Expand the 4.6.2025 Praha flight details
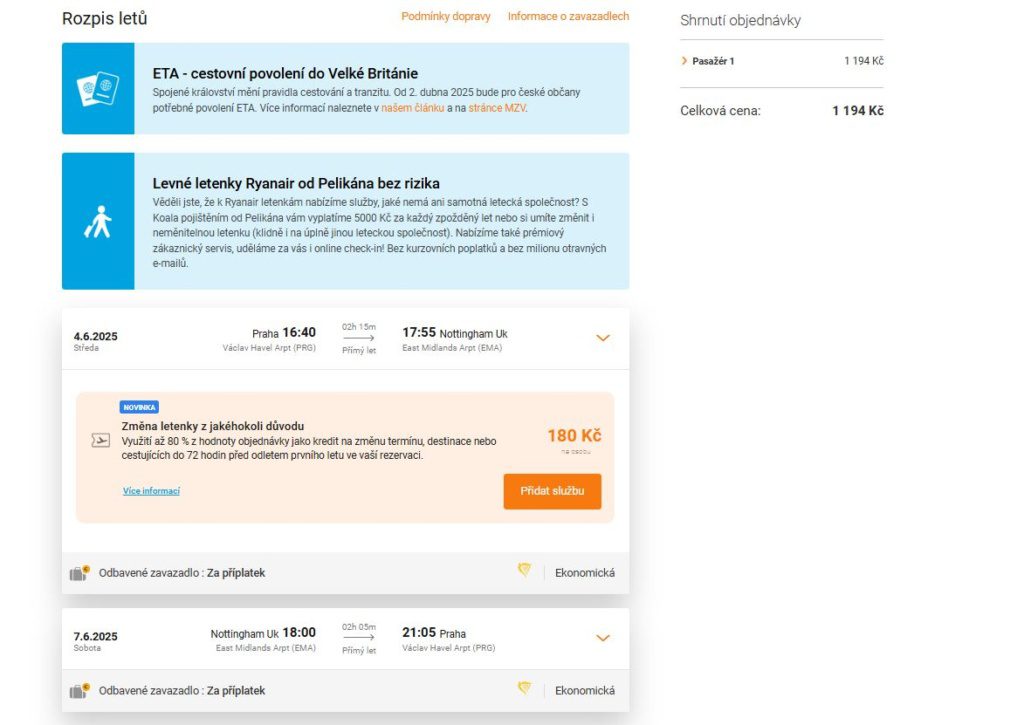 pos(603,338)
